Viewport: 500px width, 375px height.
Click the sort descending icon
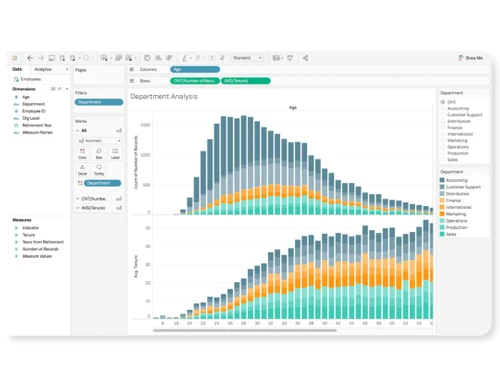point(169,58)
